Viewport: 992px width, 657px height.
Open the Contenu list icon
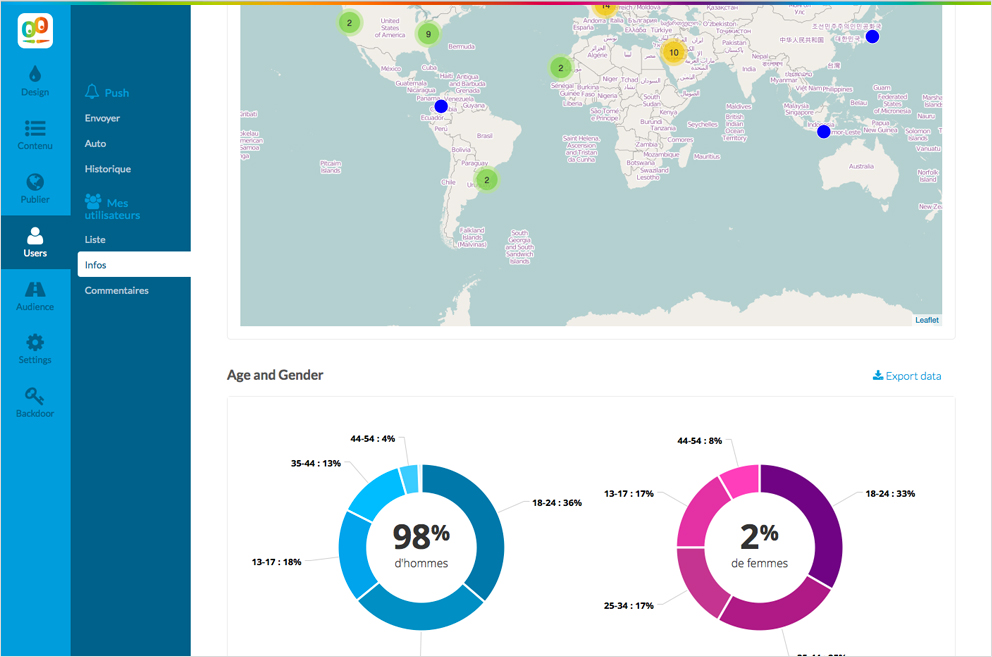[35, 128]
